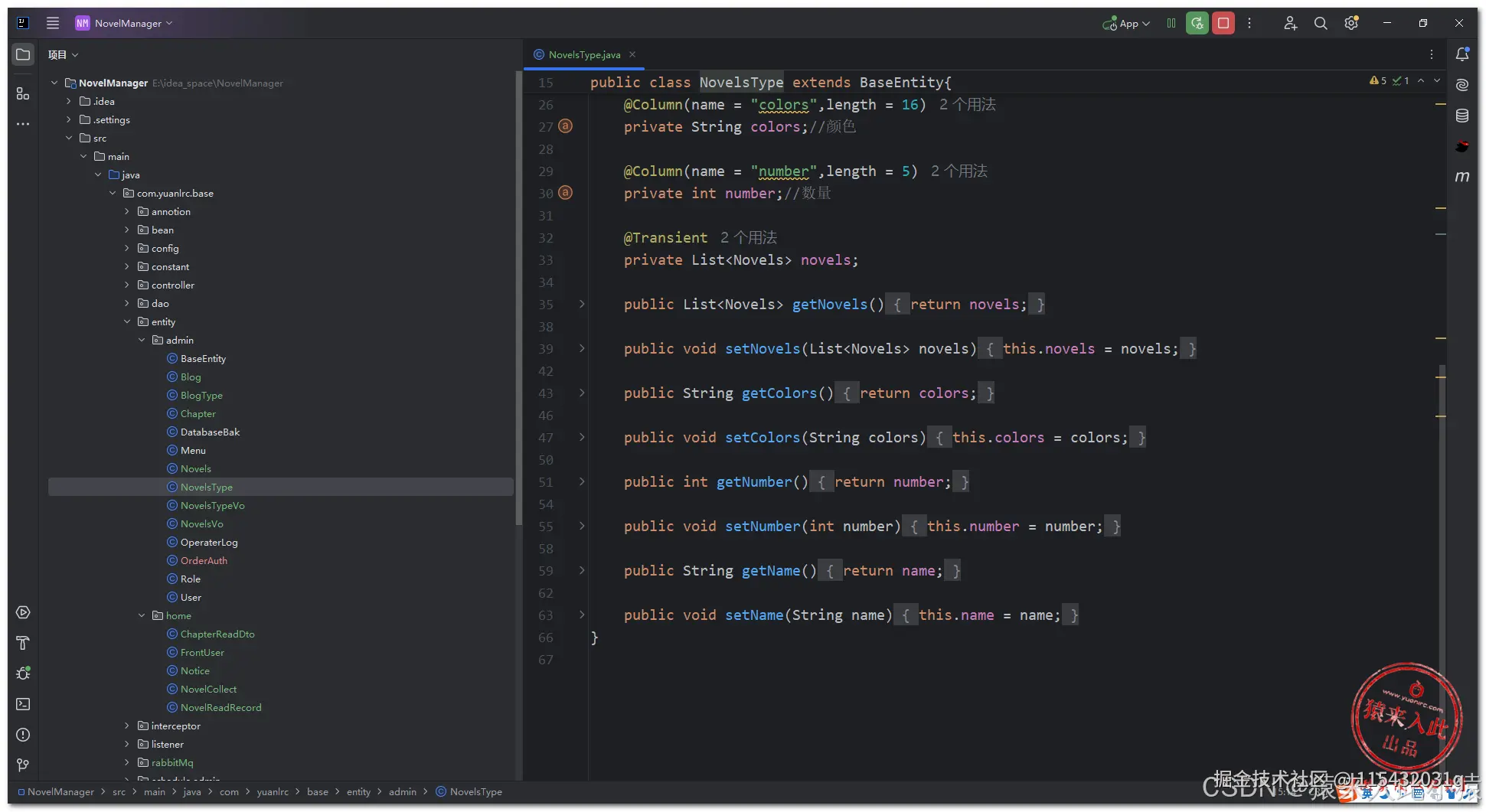Viewport: 1486px width, 812px height.
Task: Select the interceptor package
Action: tap(175, 726)
